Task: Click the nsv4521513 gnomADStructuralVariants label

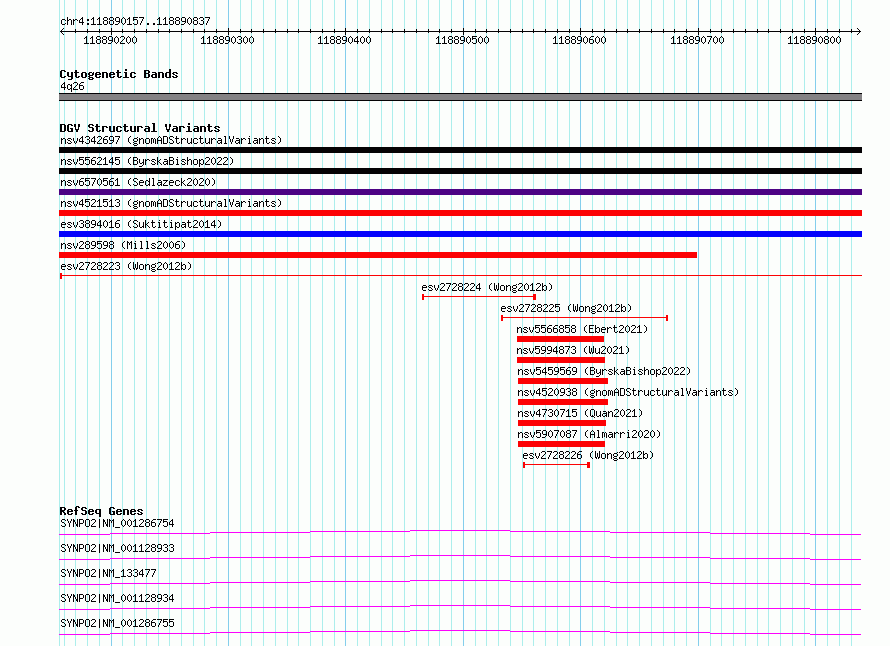Action: tap(171, 203)
